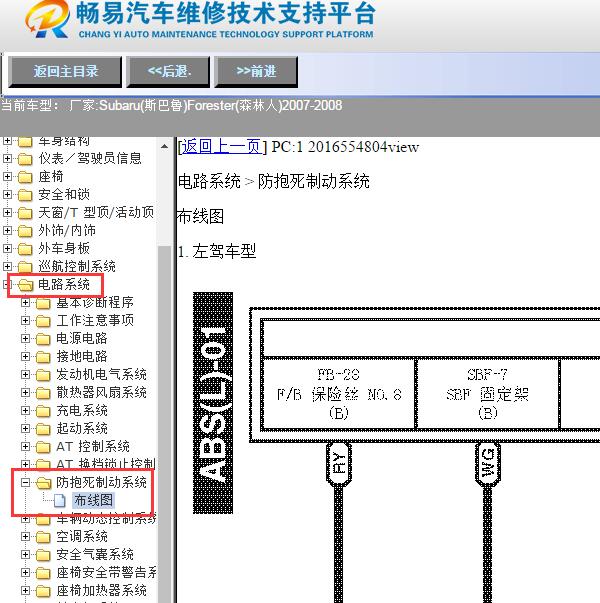Expand the 基本诊断程序 node
The width and height of the screenshot is (600, 603).
tap(25, 302)
